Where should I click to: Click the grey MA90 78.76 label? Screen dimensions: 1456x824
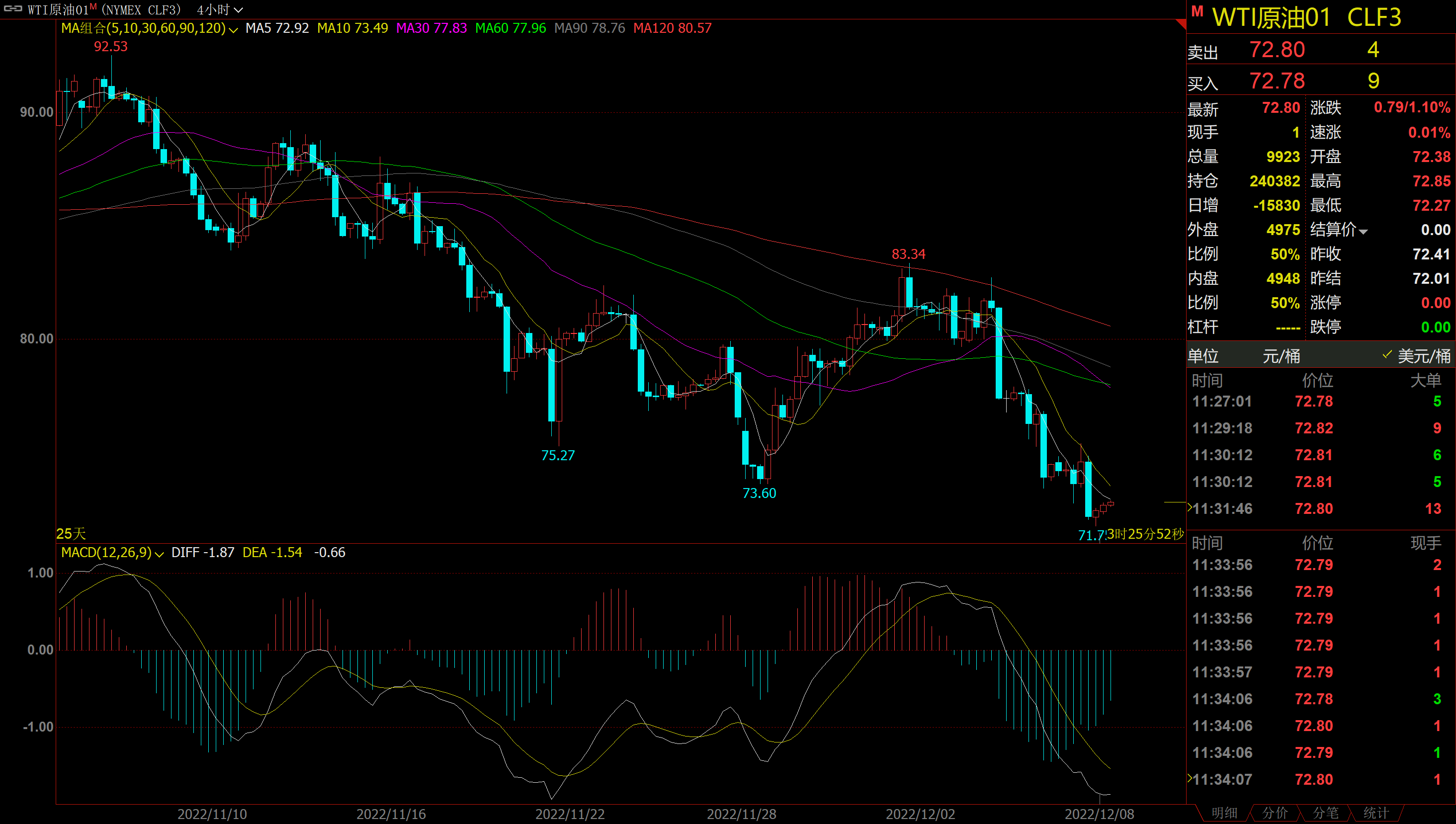tap(590, 28)
